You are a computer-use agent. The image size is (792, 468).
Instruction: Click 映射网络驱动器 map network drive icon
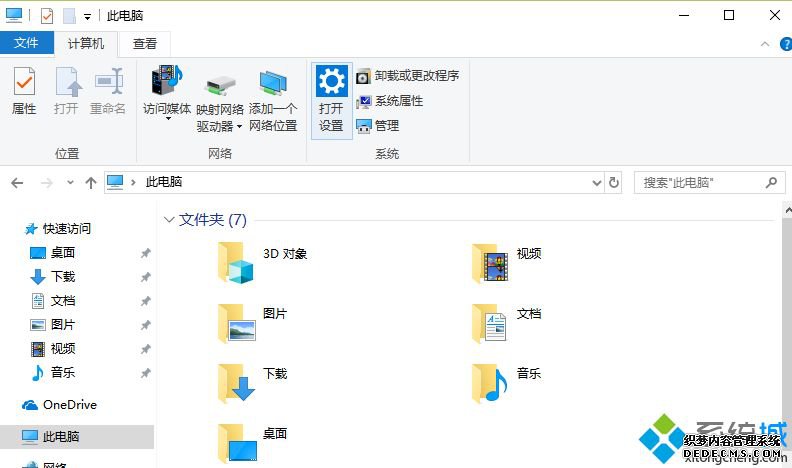(x=220, y=86)
